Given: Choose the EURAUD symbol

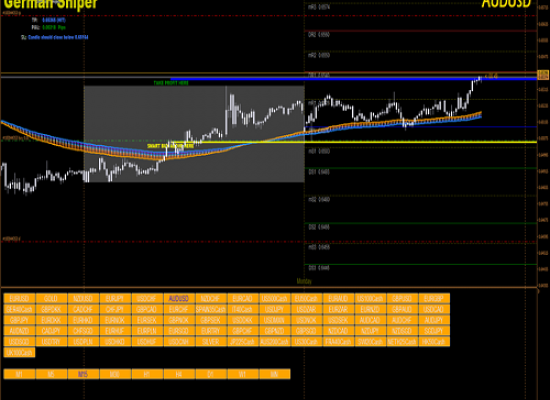Looking at the screenshot, I should pyautogui.click(x=338, y=299).
